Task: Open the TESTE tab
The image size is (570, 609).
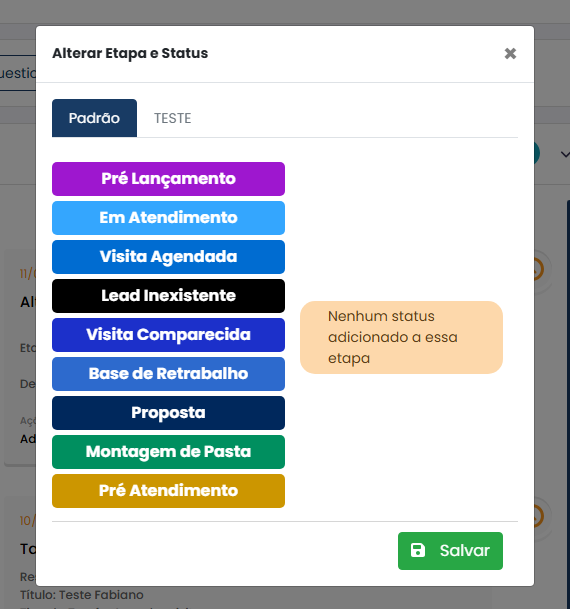Action: pos(172,118)
